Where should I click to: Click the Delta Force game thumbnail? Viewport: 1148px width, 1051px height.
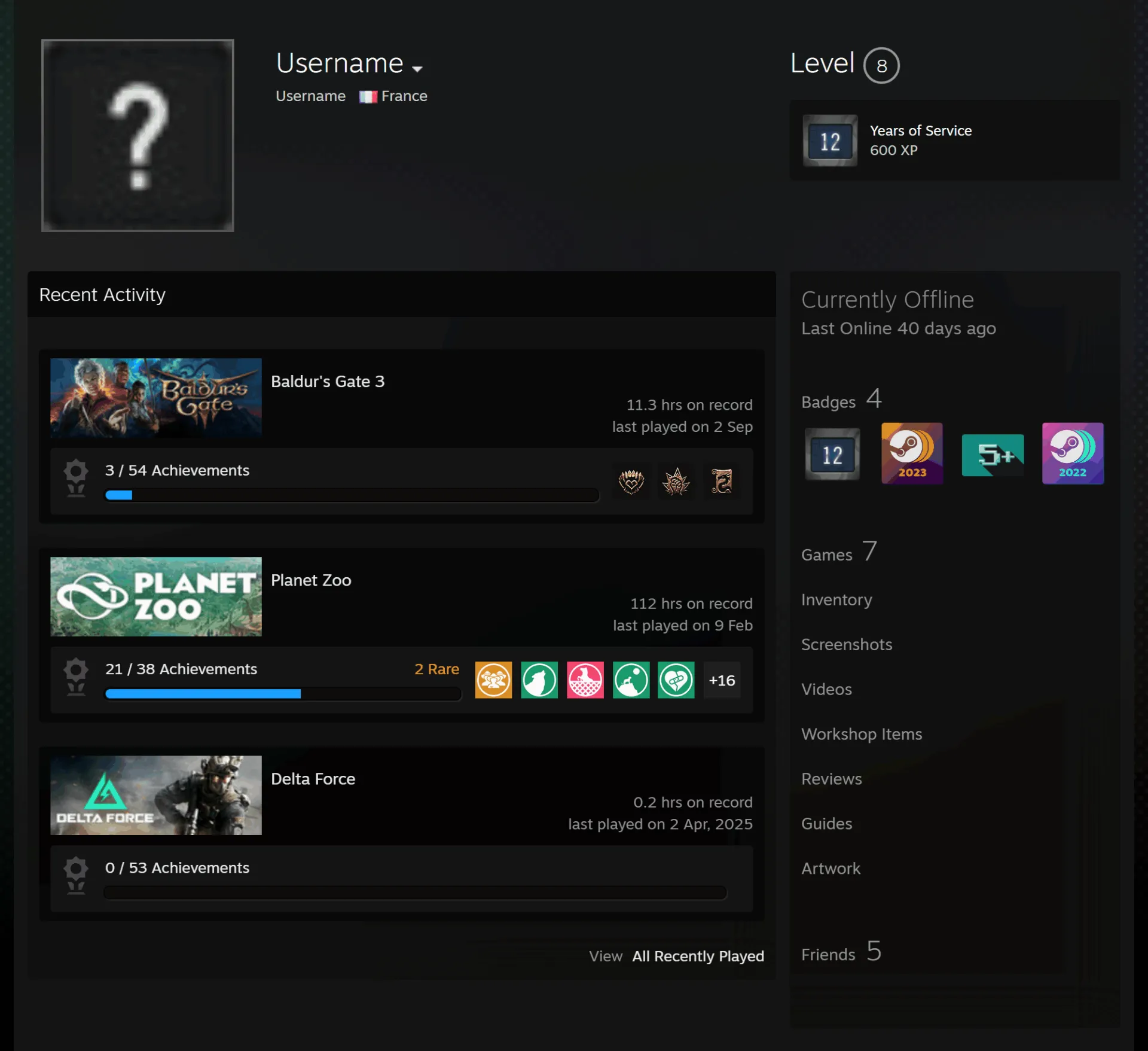(156, 795)
